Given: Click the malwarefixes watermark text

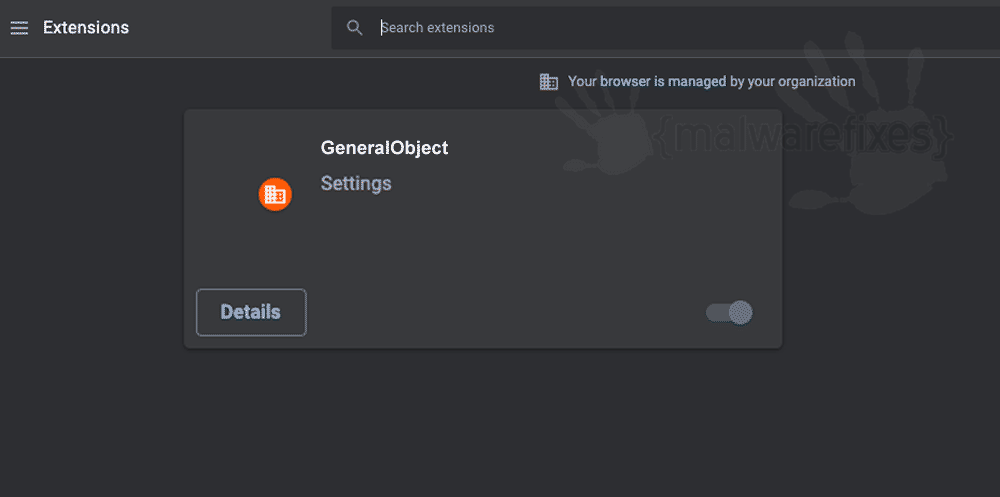Looking at the screenshot, I should tap(805, 137).
